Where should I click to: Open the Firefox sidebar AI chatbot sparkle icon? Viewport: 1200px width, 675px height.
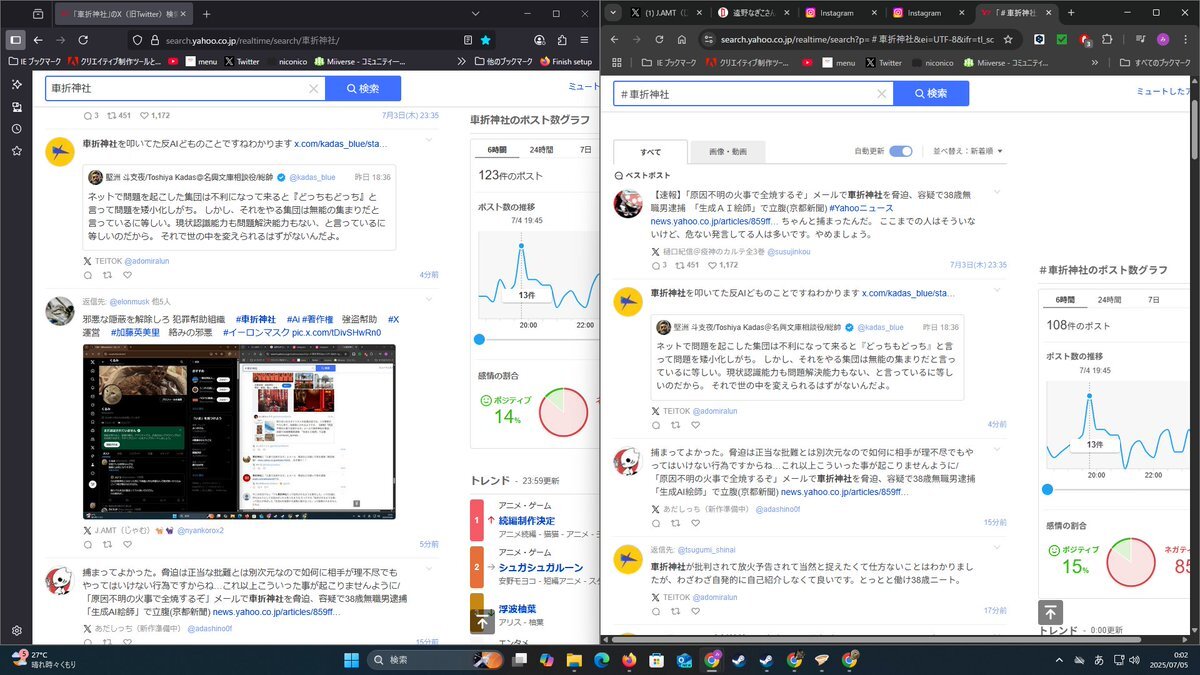click(16, 85)
